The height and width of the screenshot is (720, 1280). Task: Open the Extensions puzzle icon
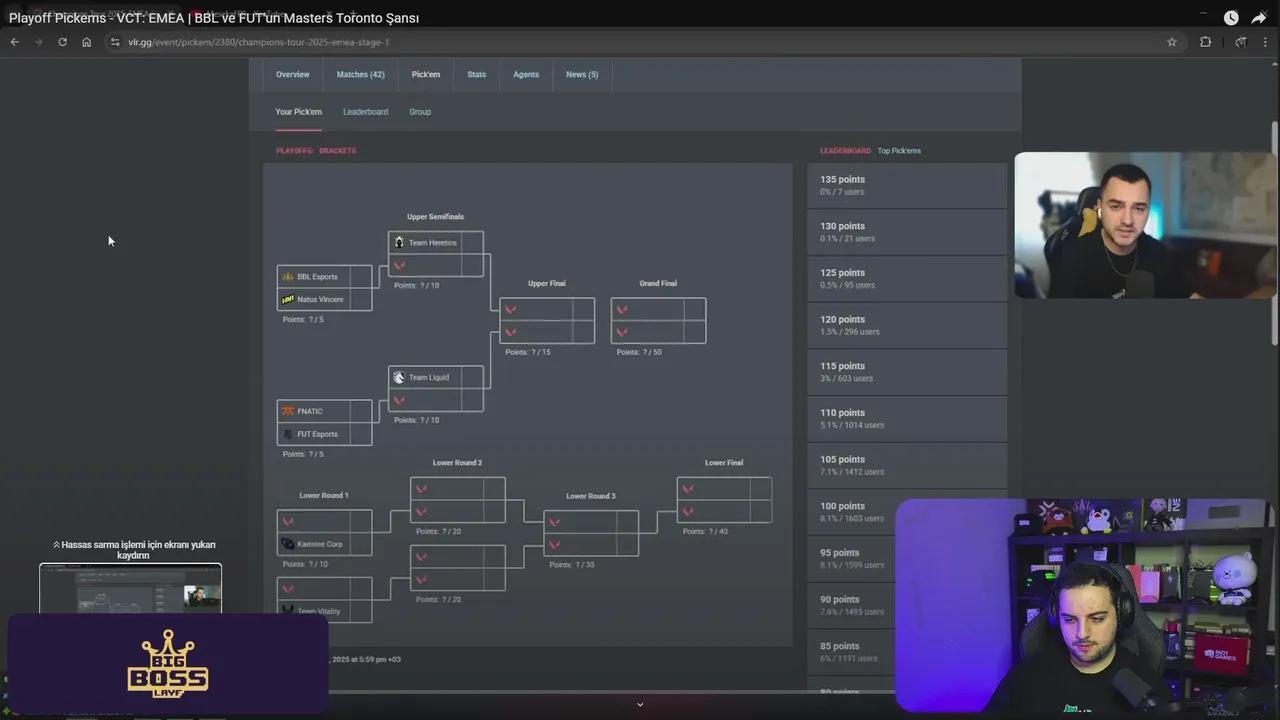(x=1205, y=42)
